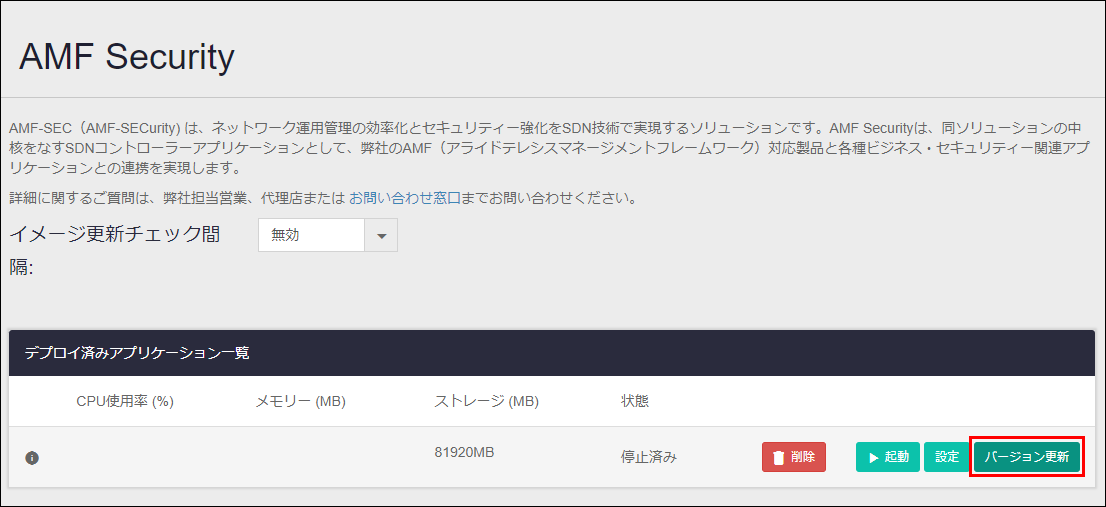This screenshot has width=1106, height=507.
Task: Click the デプロイ済みアプリケーション一覧 panel title
Action: click(x=137, y=353)
